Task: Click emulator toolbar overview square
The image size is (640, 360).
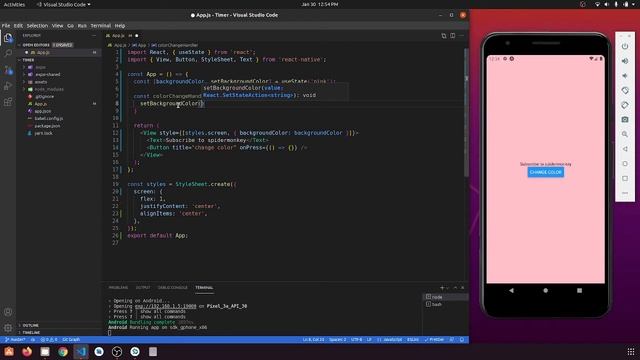Action: click(x=625, y=178)
